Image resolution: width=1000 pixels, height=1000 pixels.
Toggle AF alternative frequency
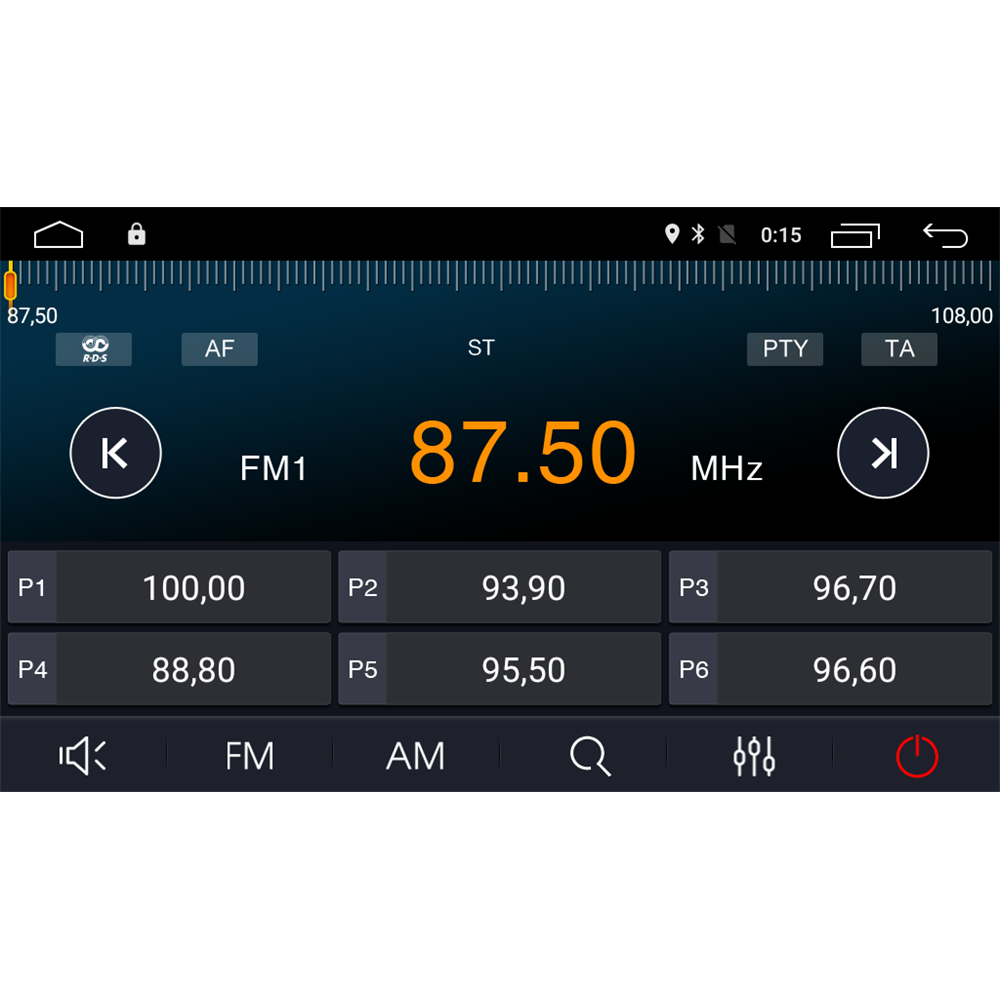[219, 349]
